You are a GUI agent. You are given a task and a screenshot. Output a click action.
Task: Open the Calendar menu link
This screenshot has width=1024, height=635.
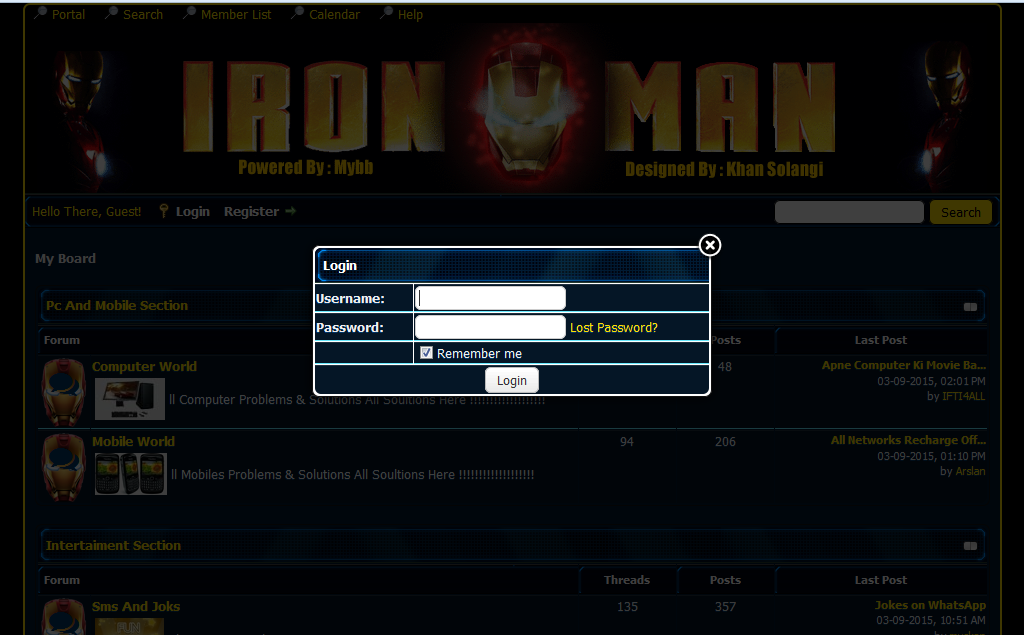pyautogui.click(x=334, y=14)
